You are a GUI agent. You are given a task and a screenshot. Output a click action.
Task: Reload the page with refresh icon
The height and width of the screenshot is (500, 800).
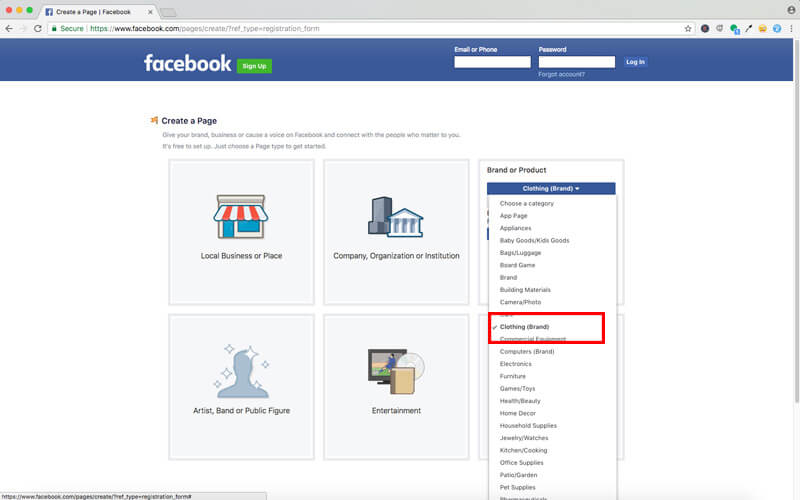point(37,29)
